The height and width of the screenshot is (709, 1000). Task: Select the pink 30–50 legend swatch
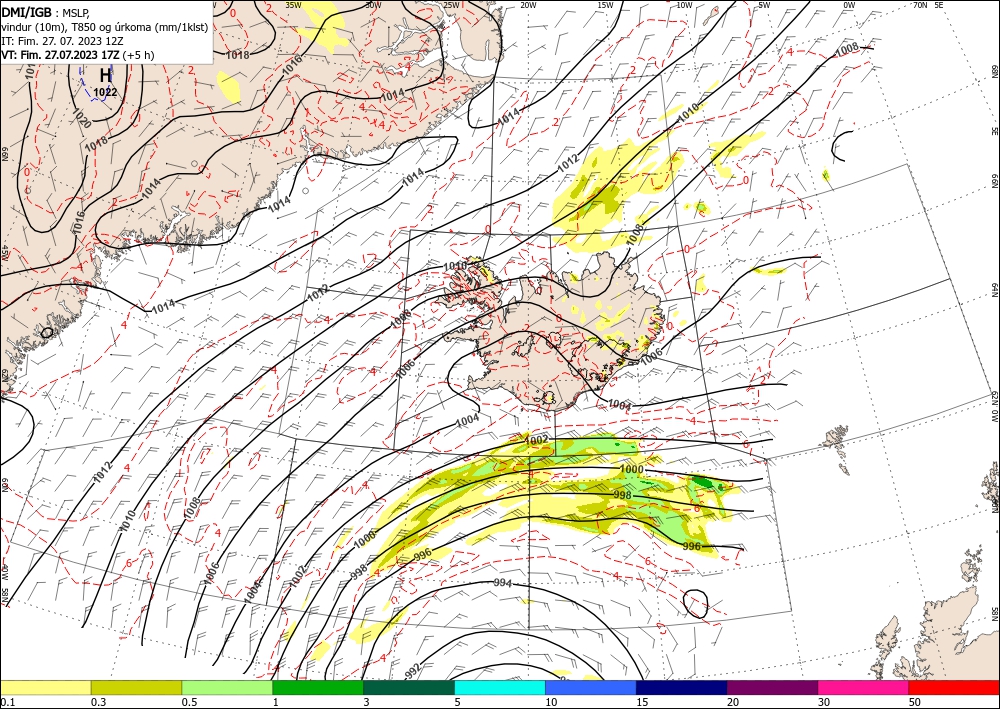[x=864, y=687]
